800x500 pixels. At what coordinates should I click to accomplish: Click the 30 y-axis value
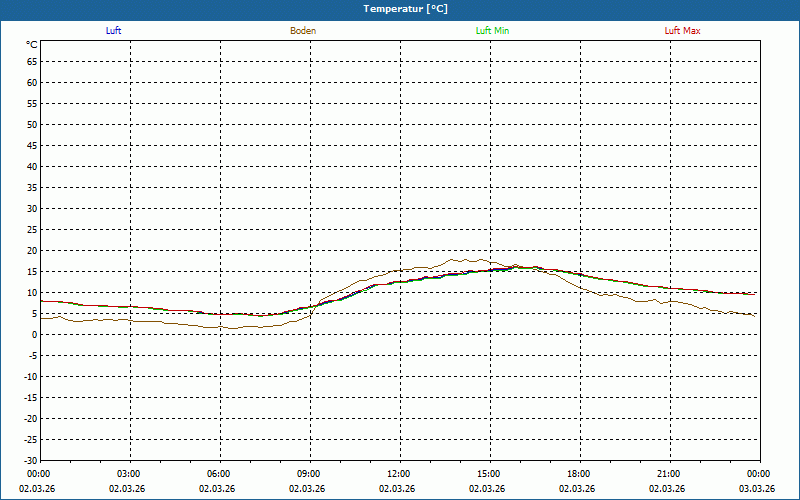[x=32, y=209]
